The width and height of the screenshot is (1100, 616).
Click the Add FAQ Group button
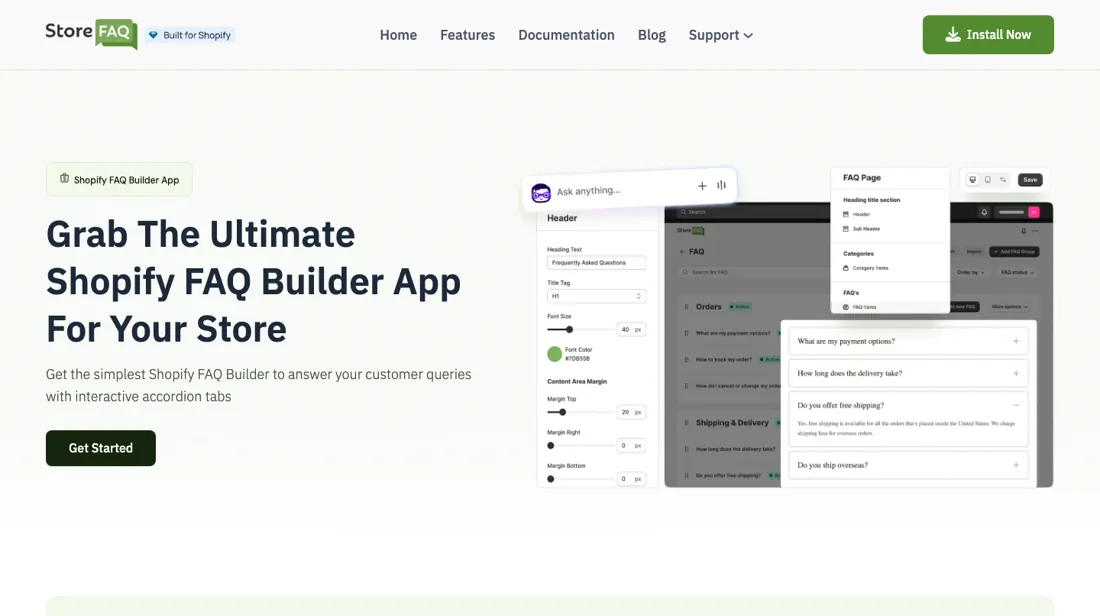coord(1014,251)
